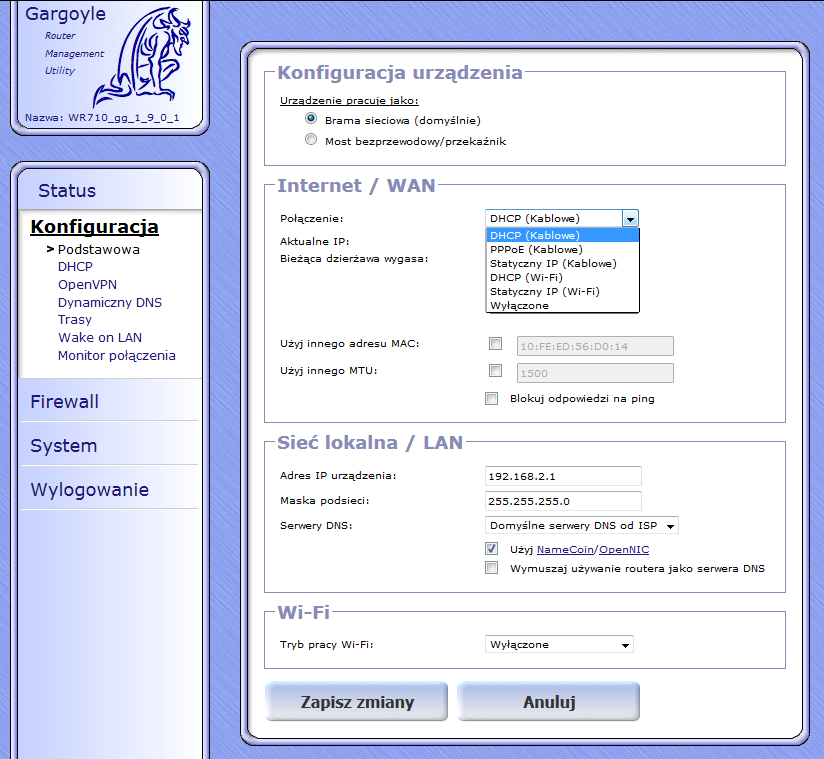Screen dimensions: 824x759
Task: Choose PPPoE (Kablowe) from connection list
Action: [536, 250]
